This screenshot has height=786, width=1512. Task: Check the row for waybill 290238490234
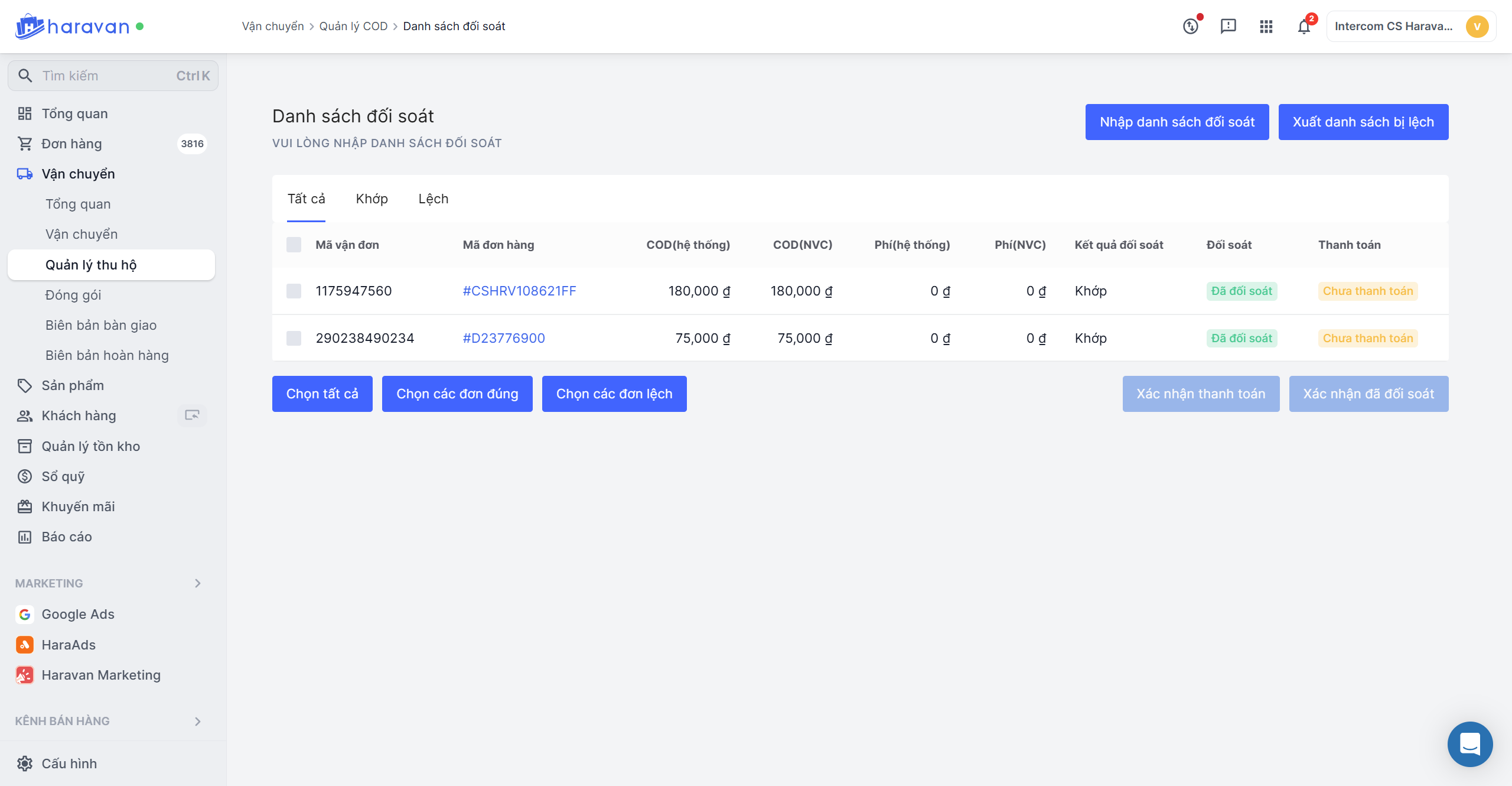click(294, 338)
